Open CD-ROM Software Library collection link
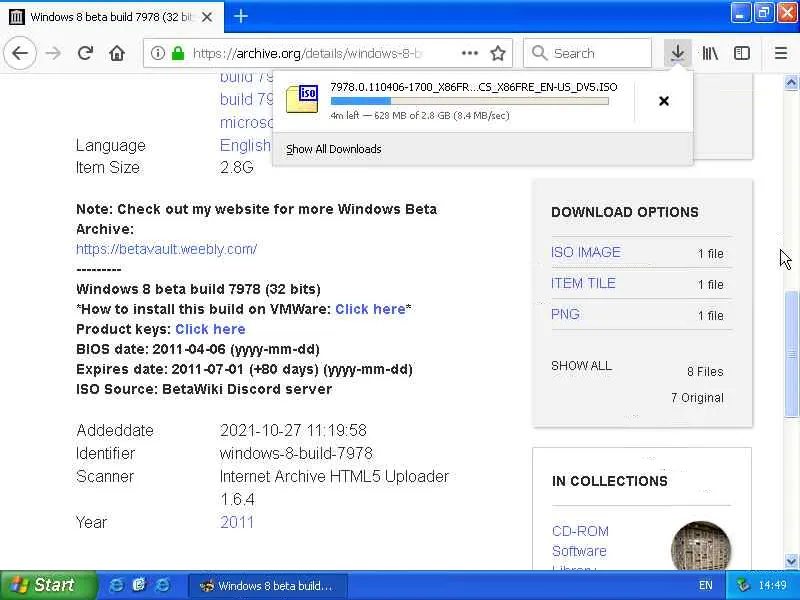 (580, 548)
